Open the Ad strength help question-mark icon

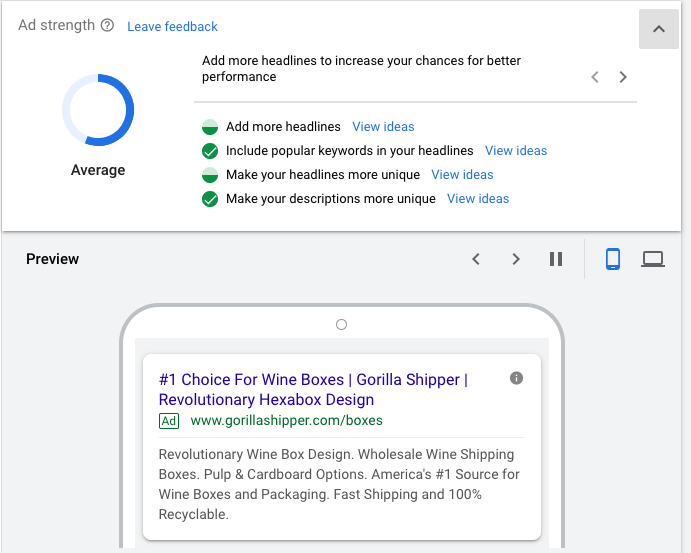pos(107,26)
